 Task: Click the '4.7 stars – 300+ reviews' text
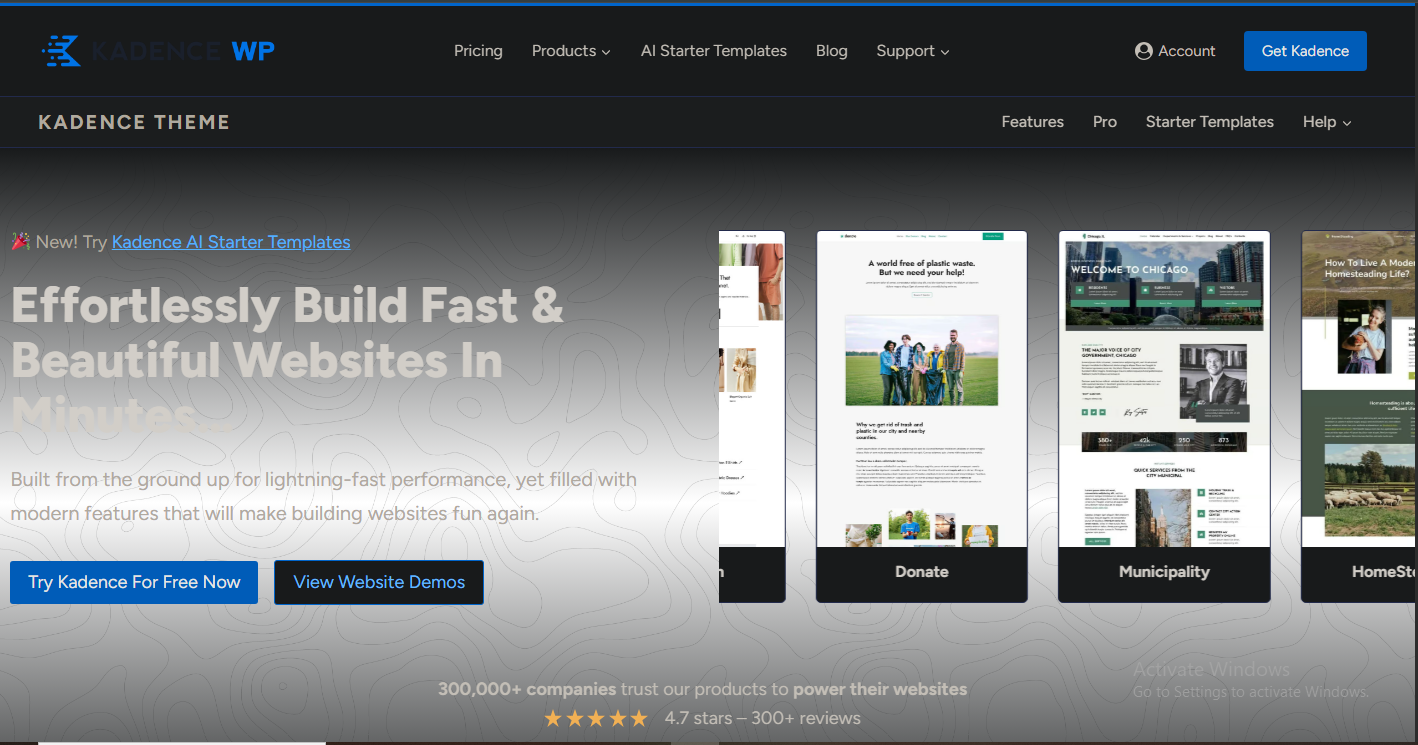763,718
